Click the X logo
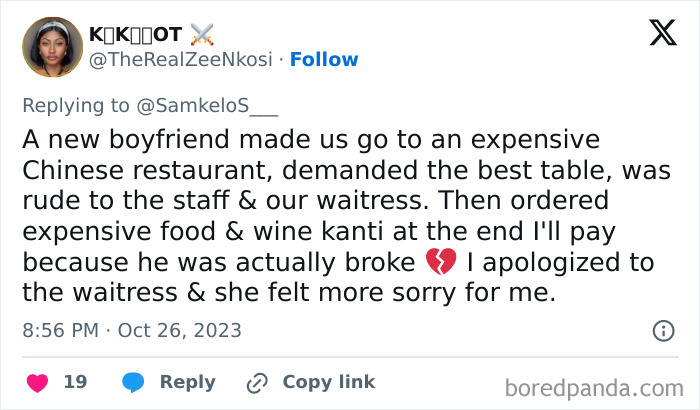The width and height of the screenshot is (700, 410). click(x=661, y=33)
